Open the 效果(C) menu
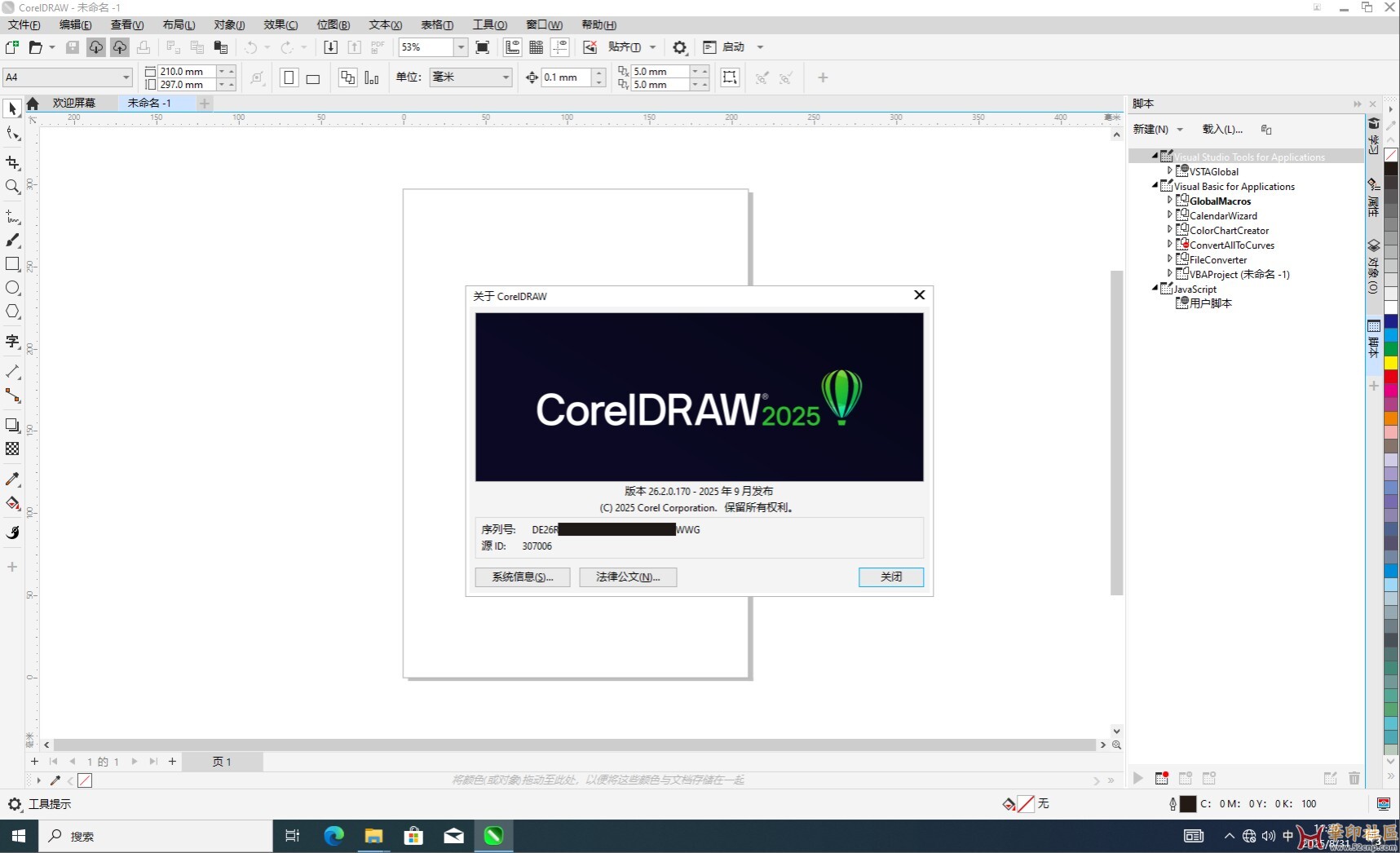 (280, 24)
